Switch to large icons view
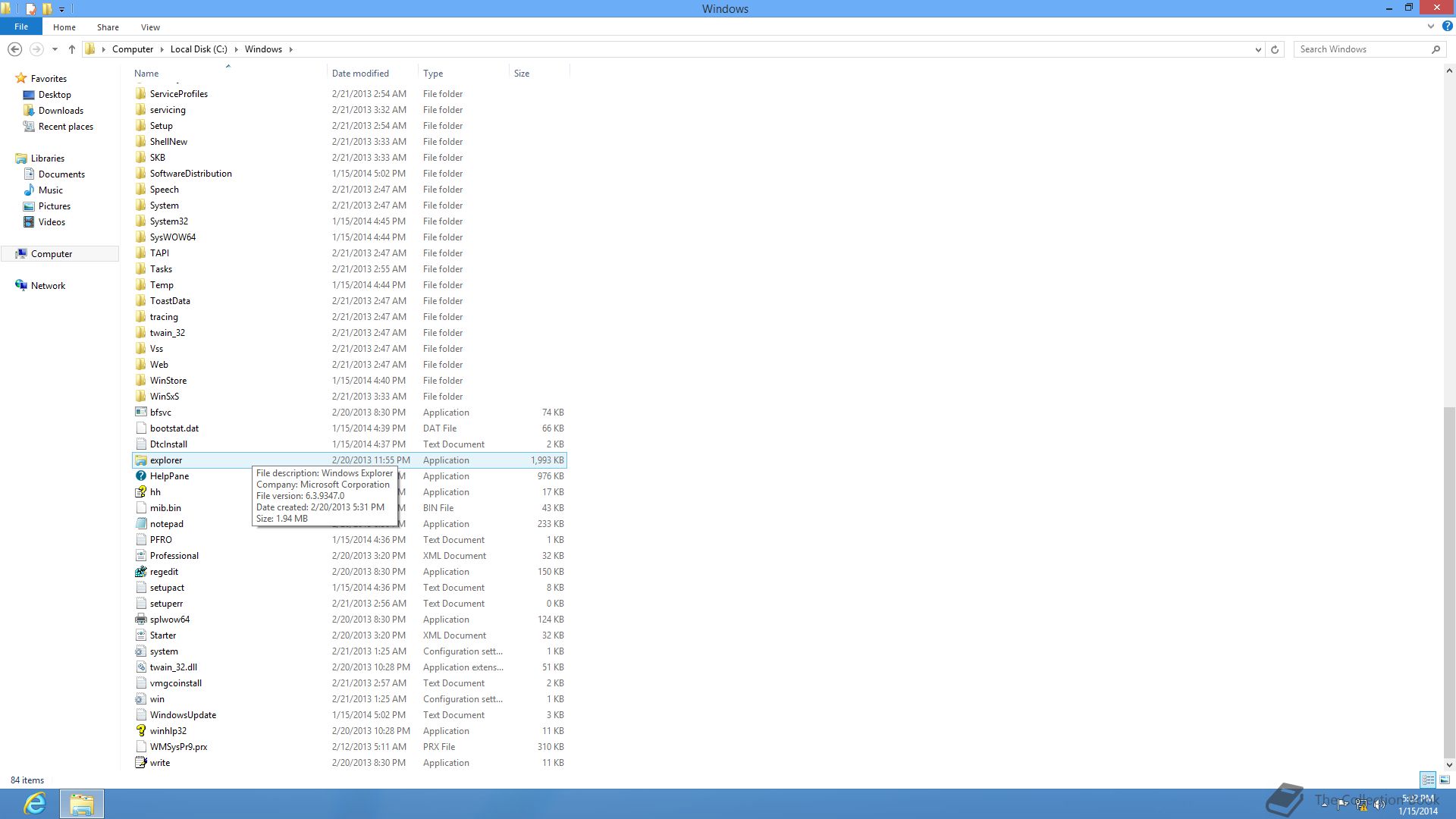Screen dimensions: 1456x819 coord(1445,780)
